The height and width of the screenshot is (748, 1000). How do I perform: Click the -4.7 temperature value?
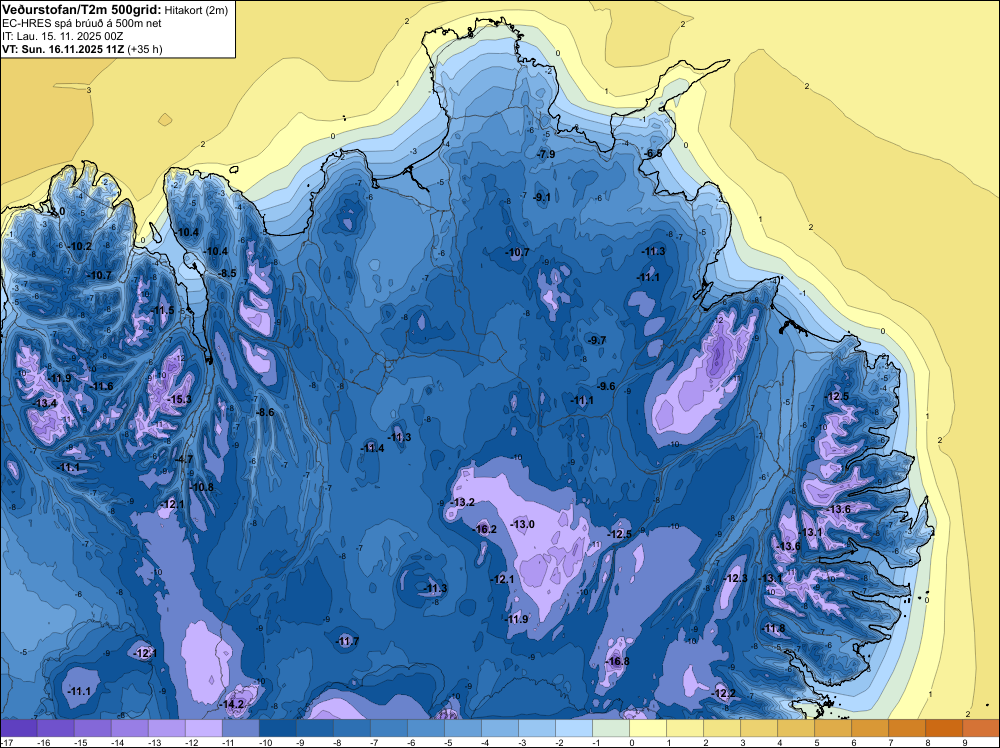click(184, 458)
